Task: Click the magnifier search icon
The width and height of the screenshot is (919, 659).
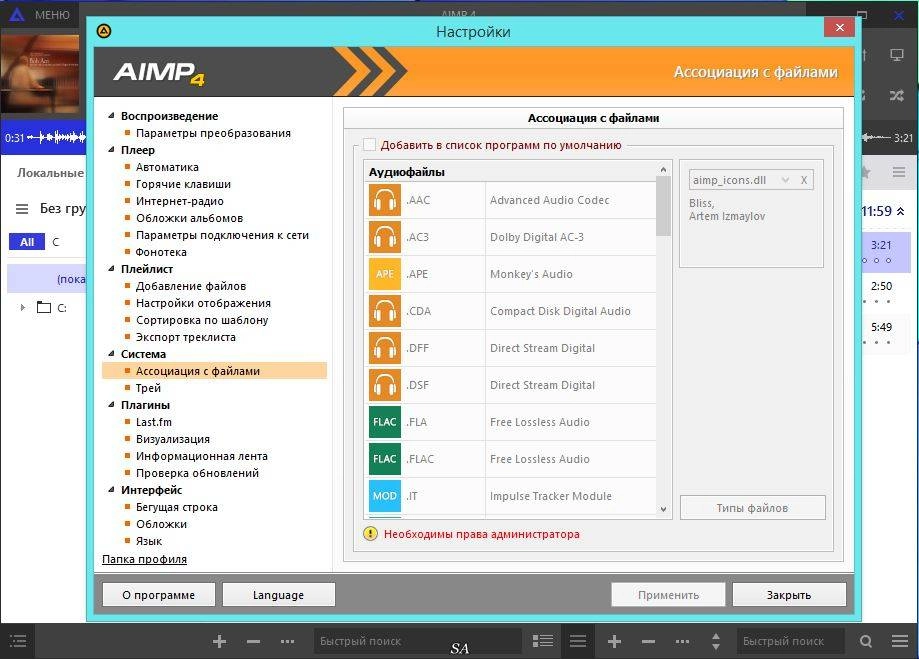Action: (x=866, y=641)
